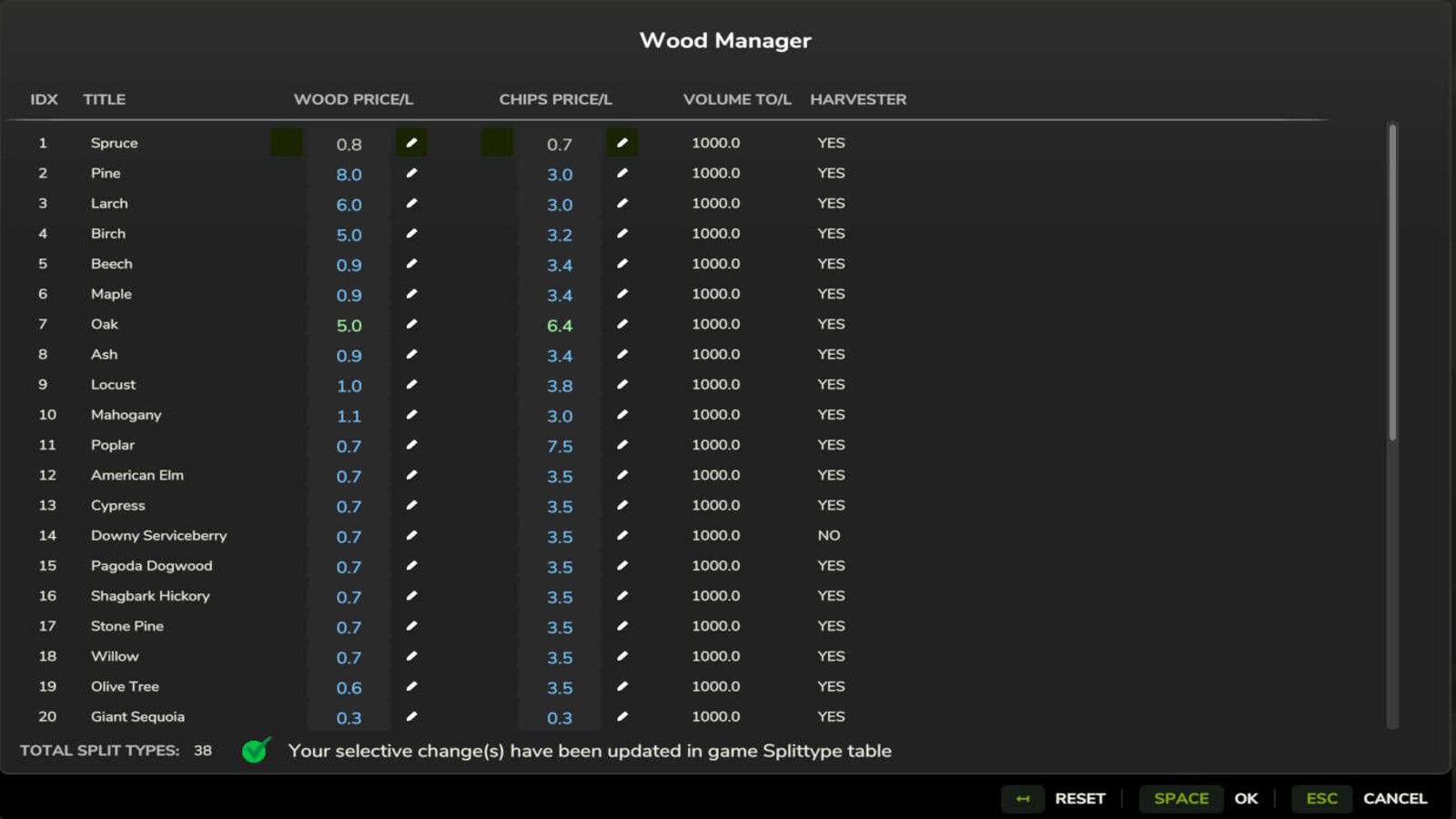This screenshot has height=819, width=1456.
Task: Click the arrows icon beside RESET
Action: coord(1023,798)
